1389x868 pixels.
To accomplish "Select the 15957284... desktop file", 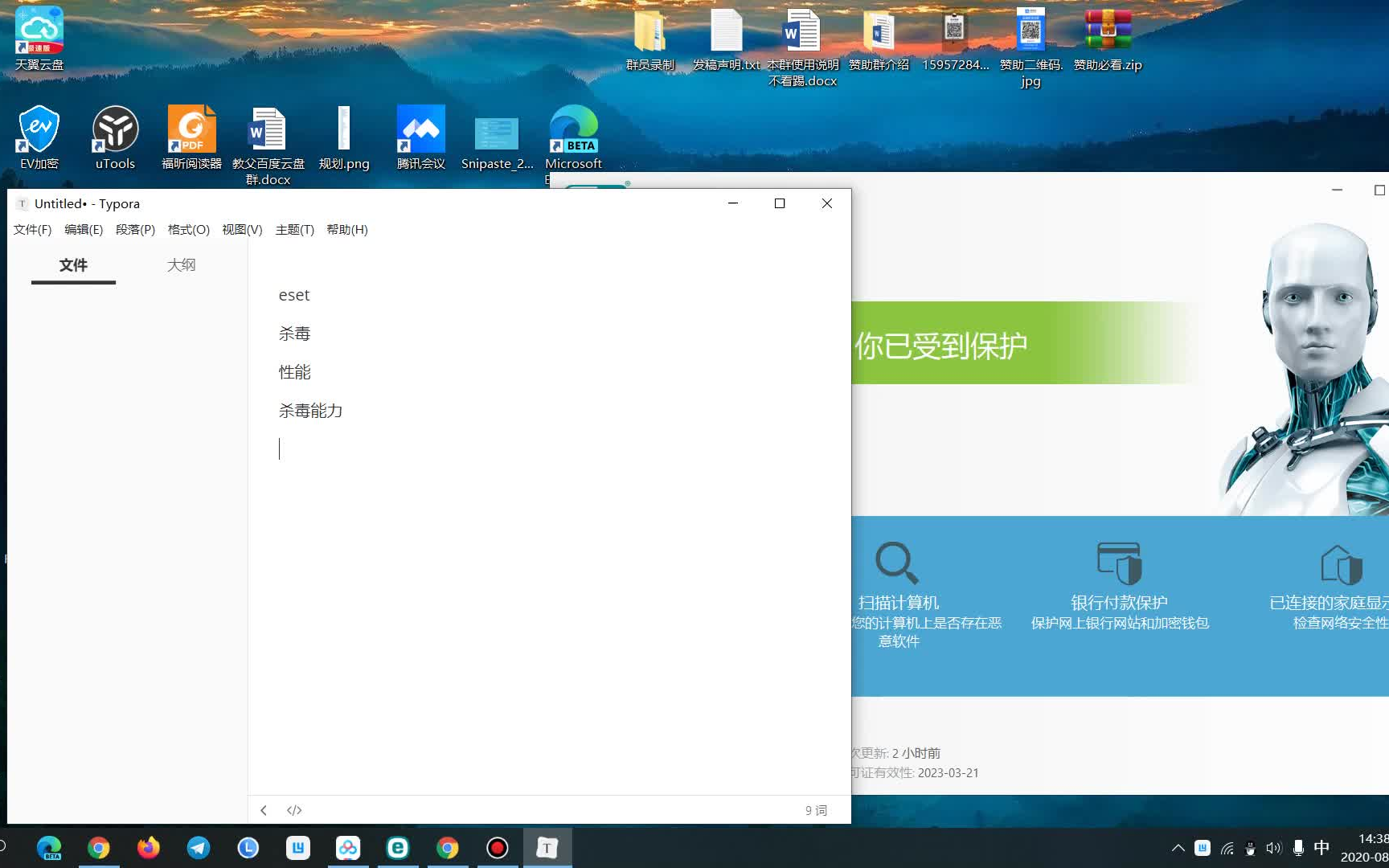I will click(955, 39).
